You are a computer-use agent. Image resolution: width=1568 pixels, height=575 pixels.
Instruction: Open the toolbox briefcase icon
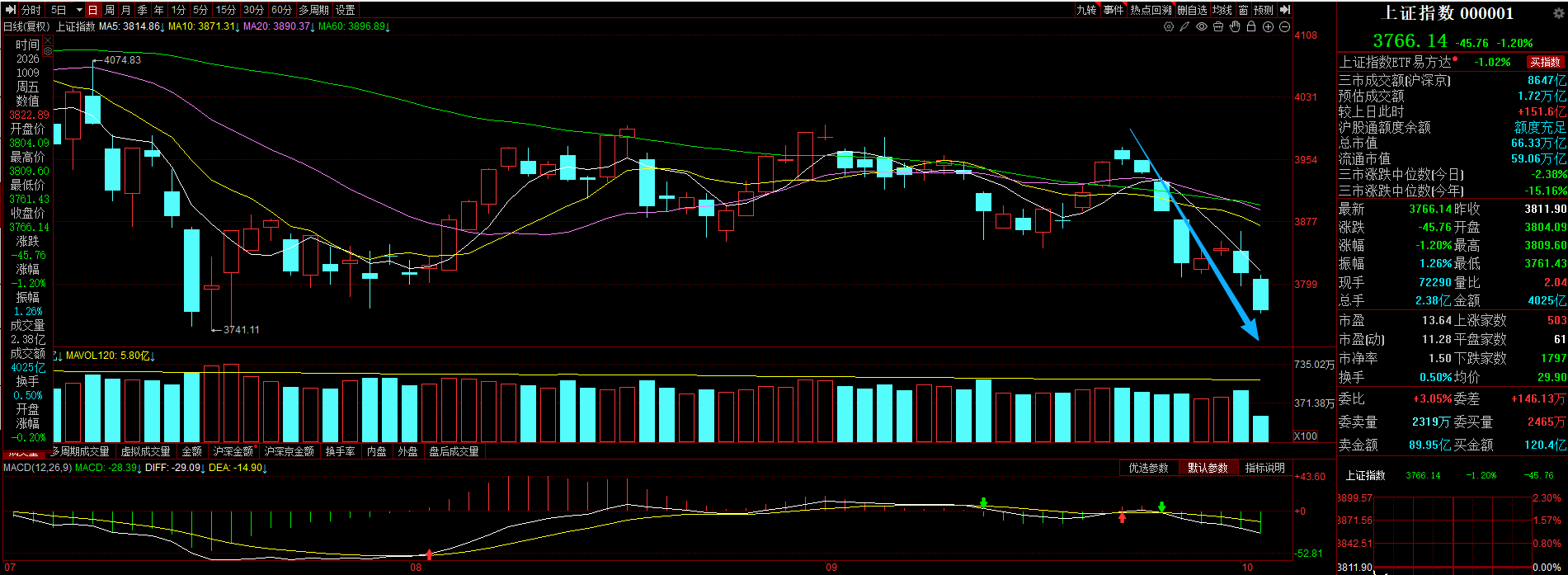[1218, 26]
